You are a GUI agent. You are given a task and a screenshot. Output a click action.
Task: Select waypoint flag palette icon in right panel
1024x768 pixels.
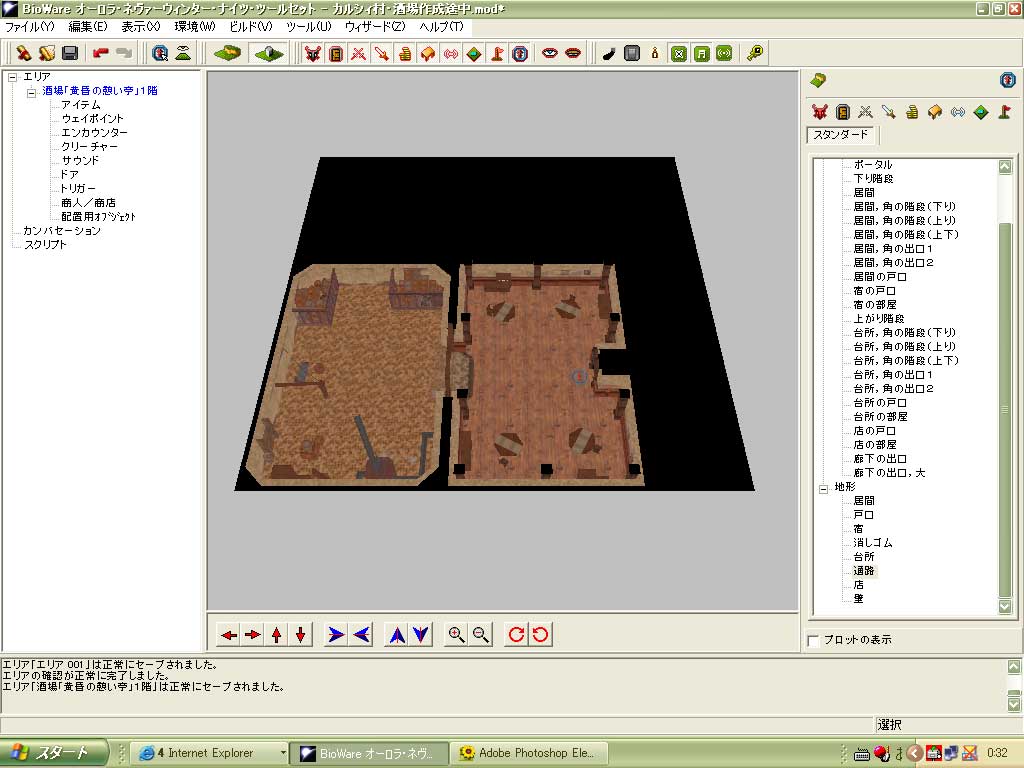1004,112
